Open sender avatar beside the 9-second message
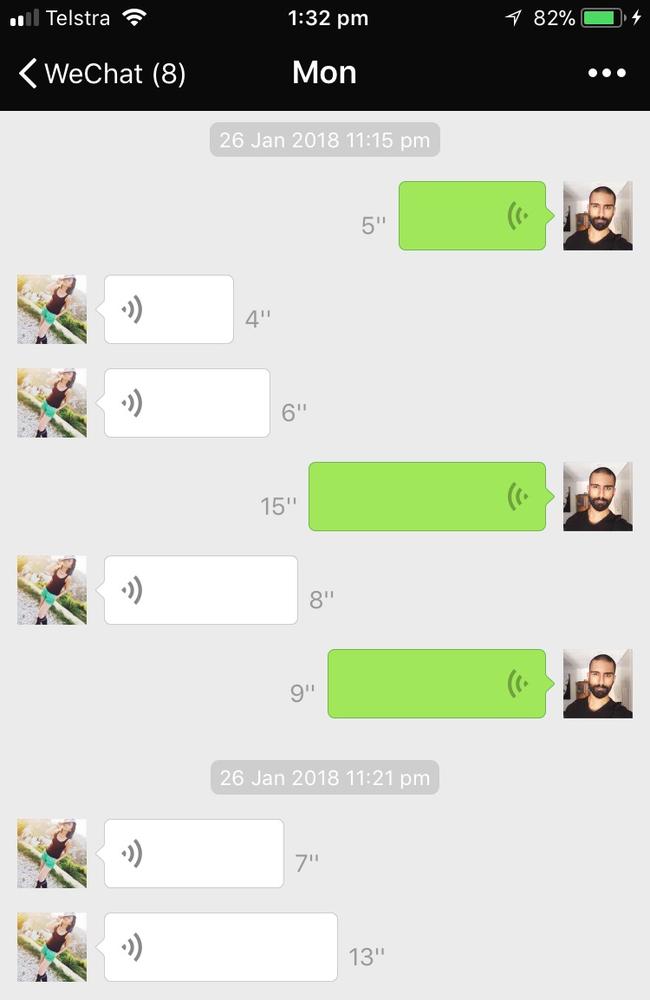650x1000 pixels. coord(598,684)
